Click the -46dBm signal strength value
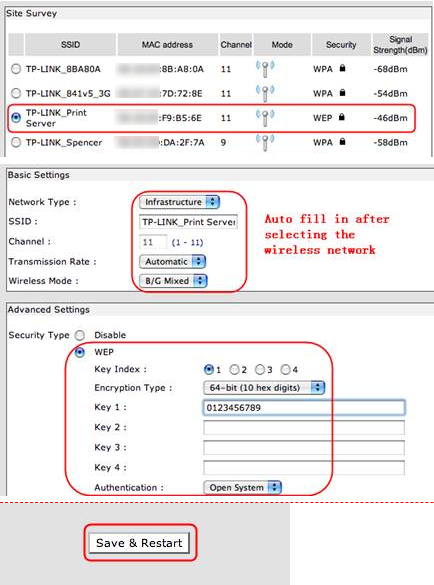The width and height of the screenshot is (434, 585). (390, 118)
